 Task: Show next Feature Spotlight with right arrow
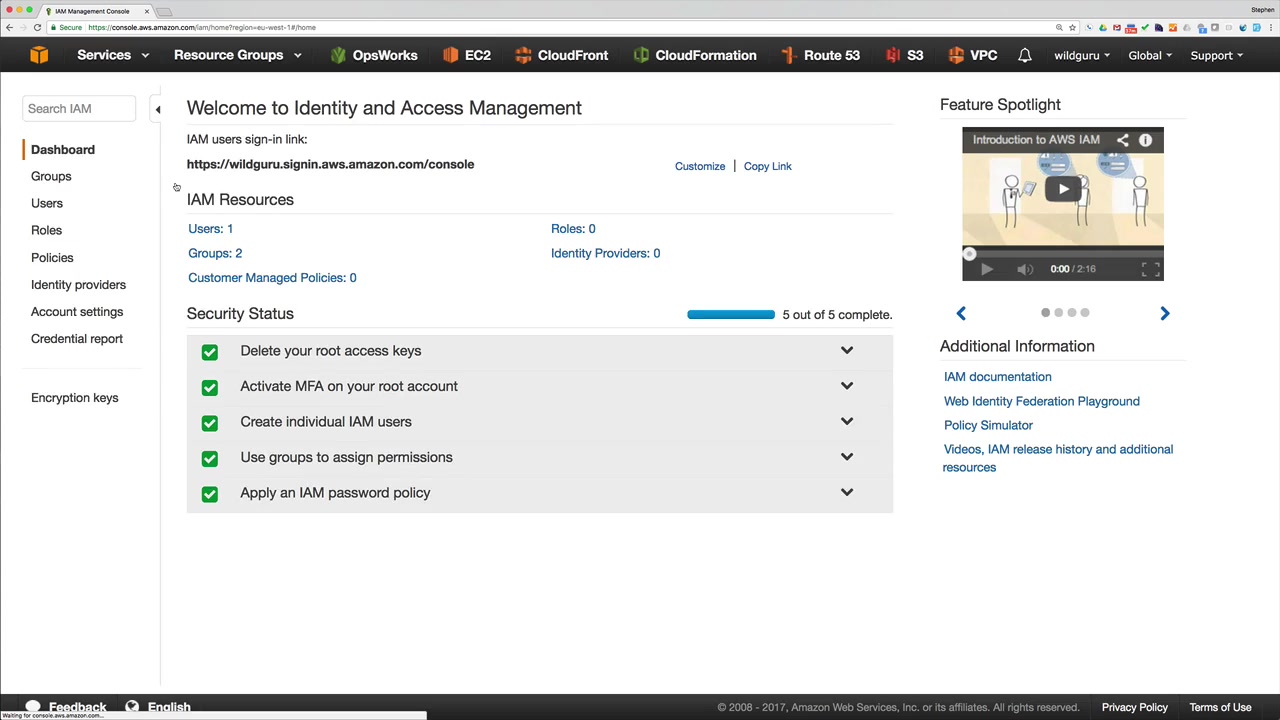click(1164, 314)
